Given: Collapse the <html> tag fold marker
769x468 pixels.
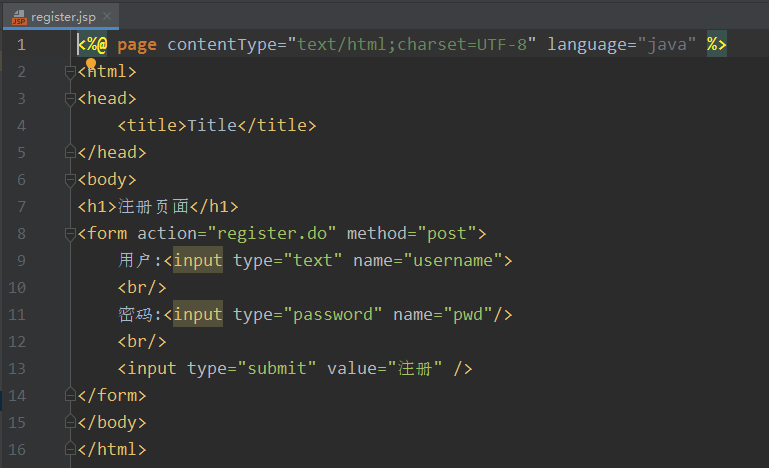Looking at the screenshot, I should click(x=70, y=72).
